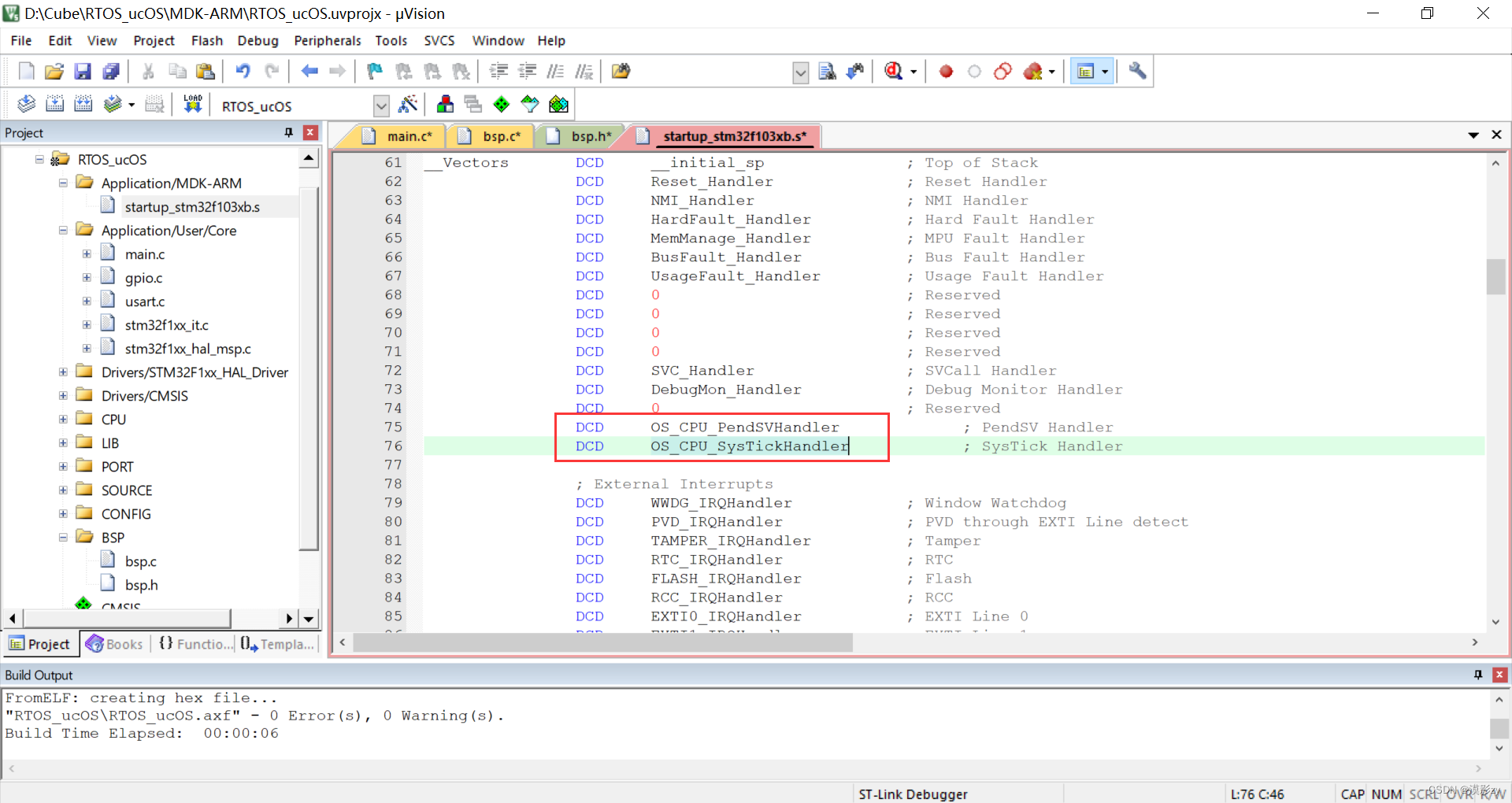The height and width of the screenshot is (803, 1512).
Task: Save the current file
Action: point(83,72)
